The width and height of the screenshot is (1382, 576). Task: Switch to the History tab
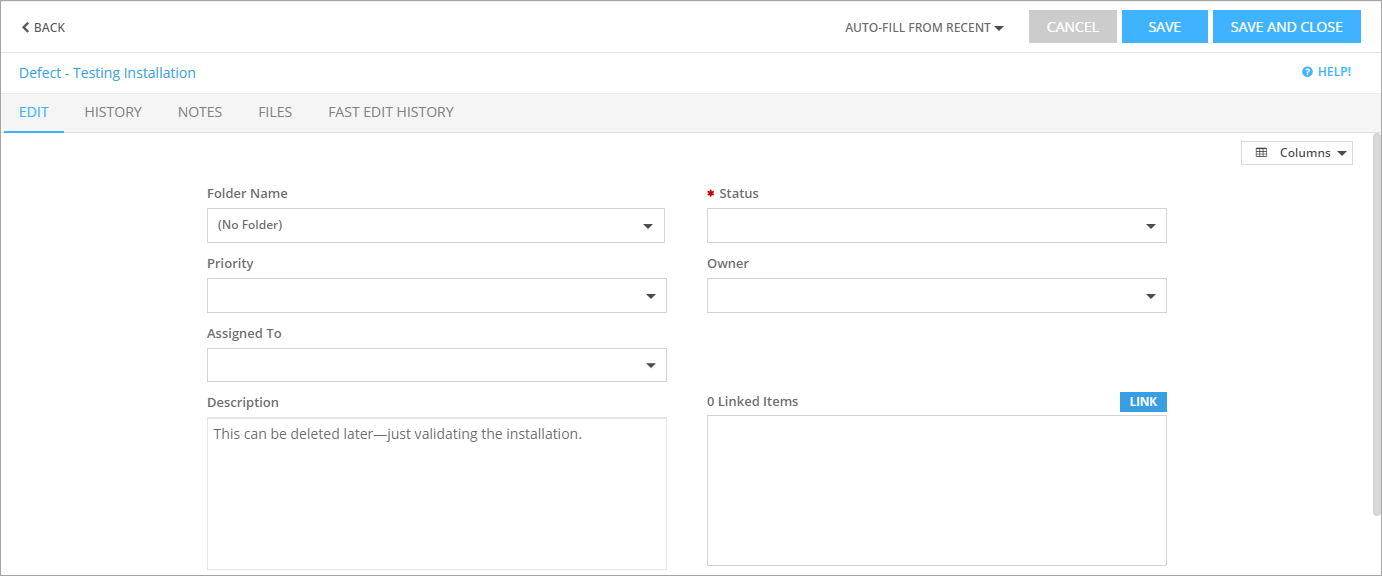click(x=112, y=112)
